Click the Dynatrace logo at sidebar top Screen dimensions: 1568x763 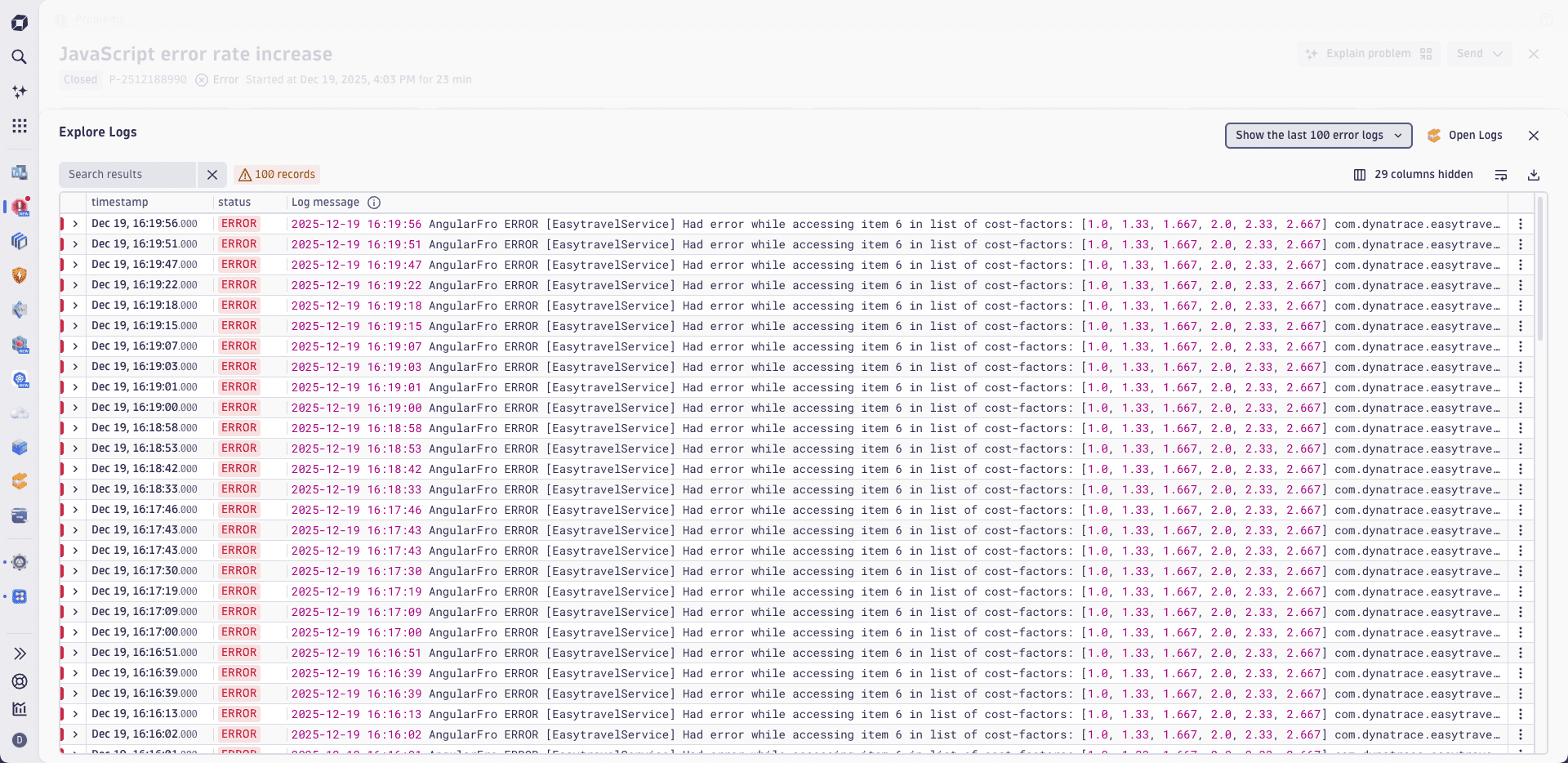click(x=20, y=23)
